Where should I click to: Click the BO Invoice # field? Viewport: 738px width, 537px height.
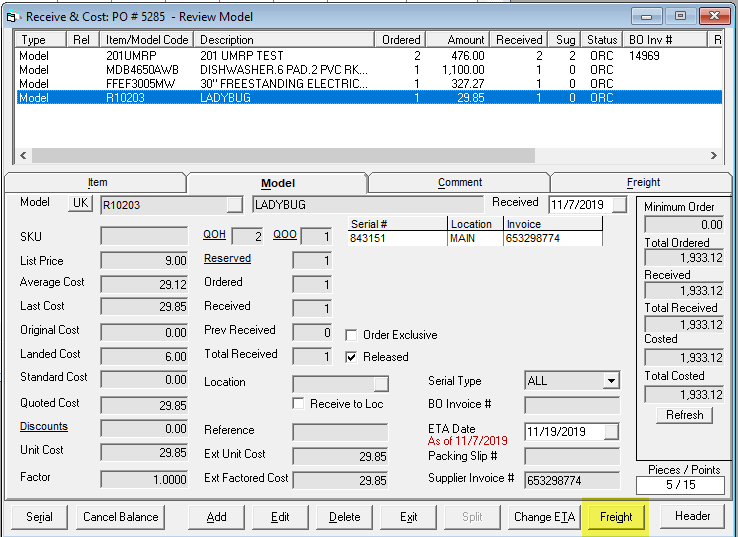click(572, 405)
